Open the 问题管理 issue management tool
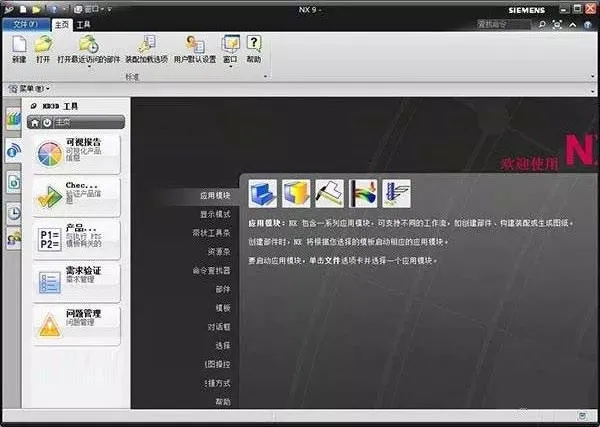 click(76, 325)
